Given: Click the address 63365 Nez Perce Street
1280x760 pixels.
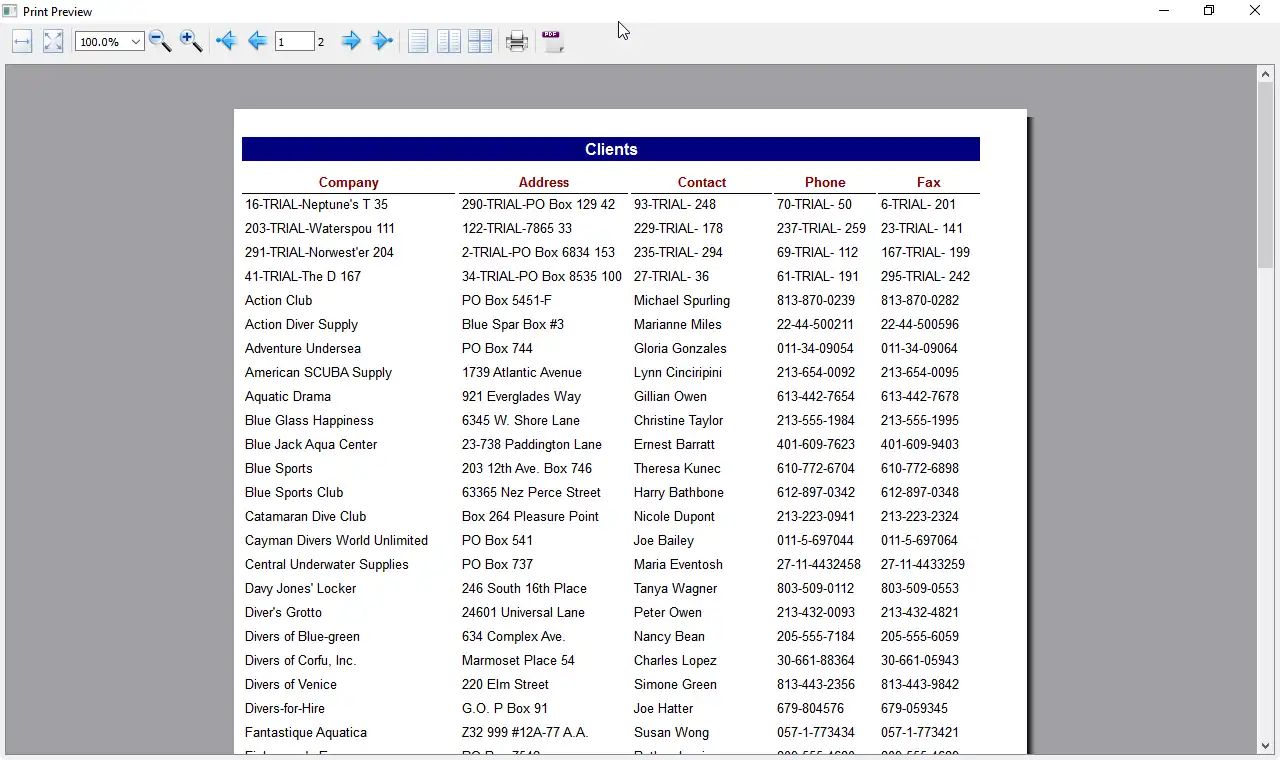Looking at the screenshot, I should click(x=531, y=492).
